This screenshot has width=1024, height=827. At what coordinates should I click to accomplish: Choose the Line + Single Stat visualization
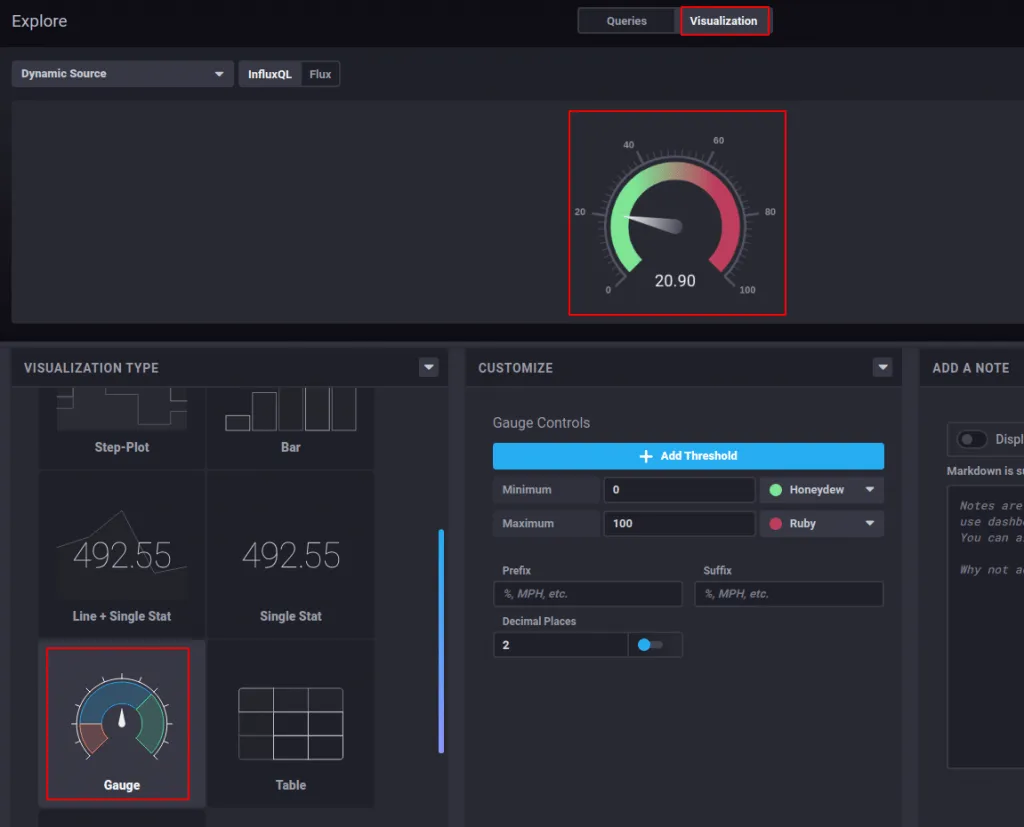121,555
